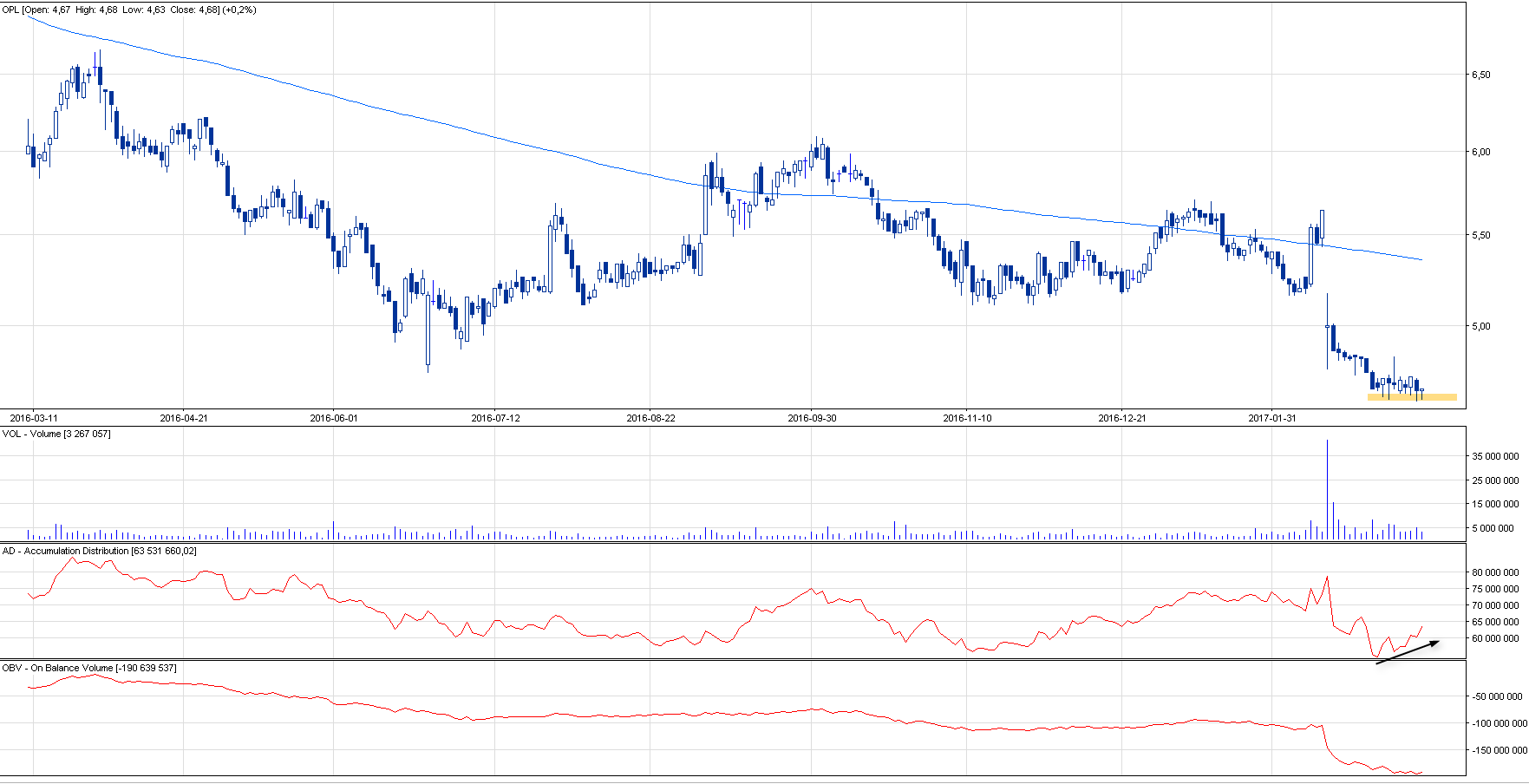
Task: Select the 35 000 000 volume axis label
Action: (x=1494, y=456)
